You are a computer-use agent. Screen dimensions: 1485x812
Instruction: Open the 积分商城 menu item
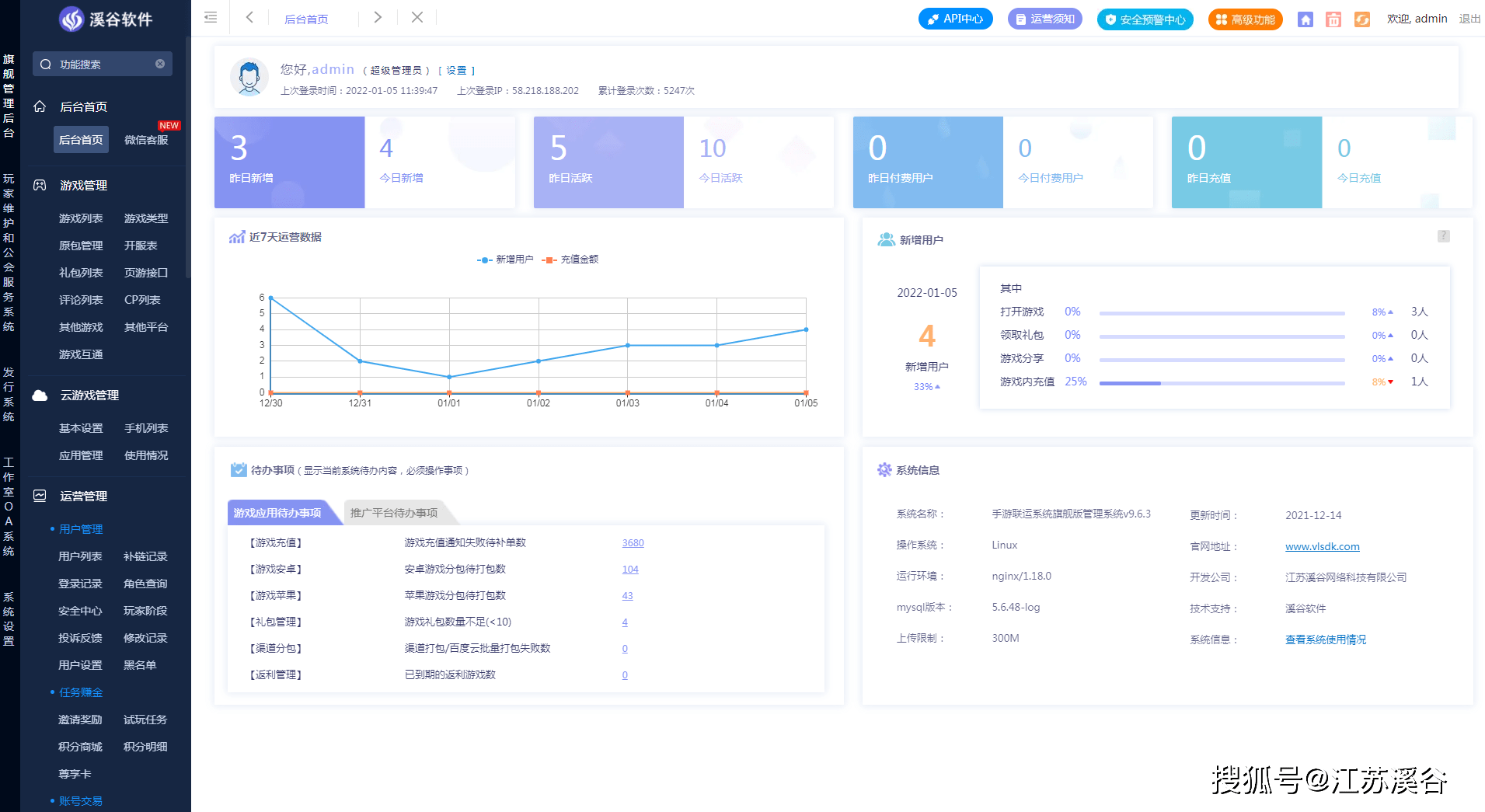[x=80, y=747]
